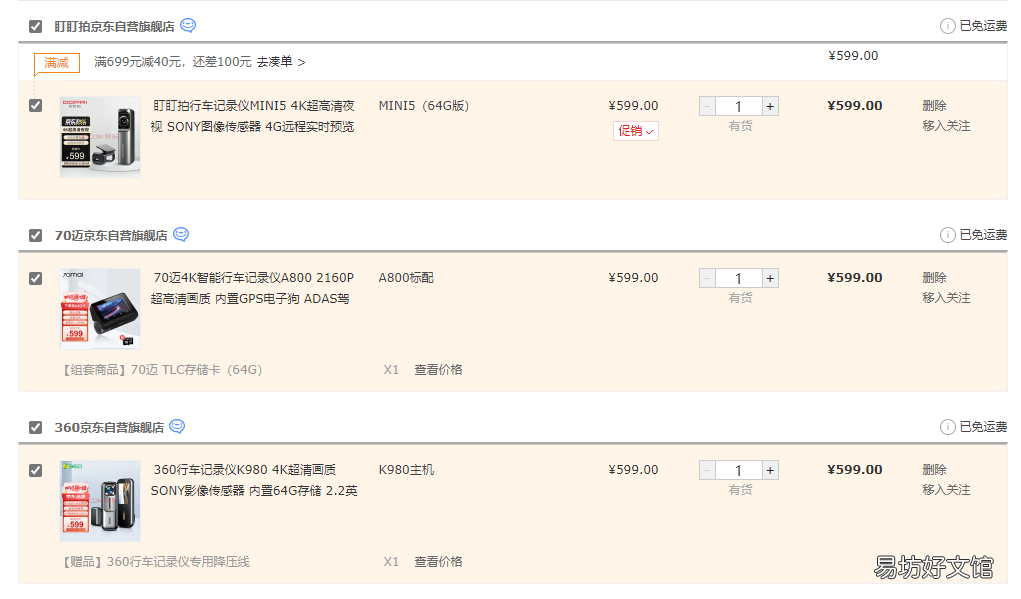Click MINI5 unit price ¥599.00
Image resolution: width=1021 pixels, height=599 pixels.
634,105
